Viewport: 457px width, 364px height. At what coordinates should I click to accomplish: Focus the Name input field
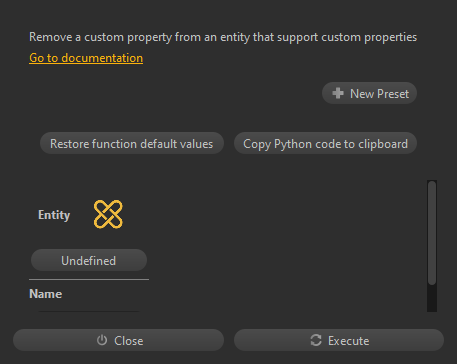tap(89, 311)
